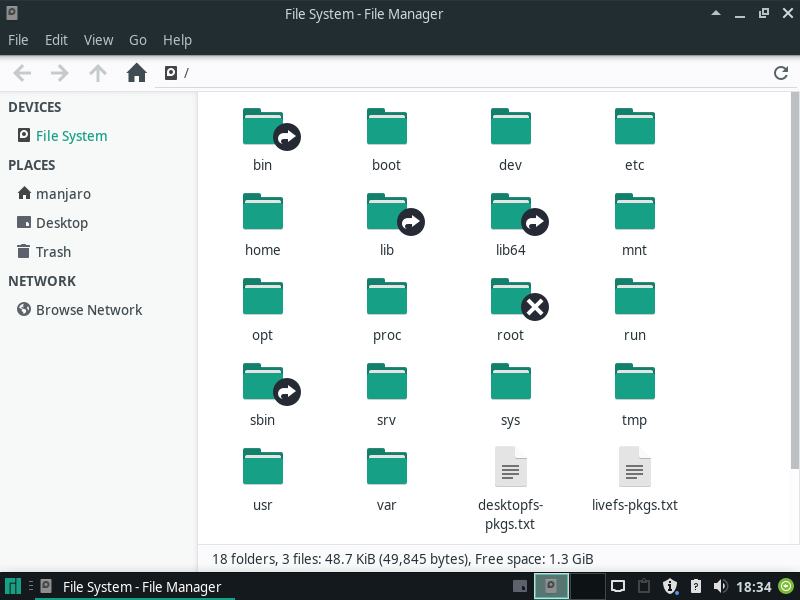Click the 18:34 clock
This screenshot has width=800, height=600.
[754, 587]
